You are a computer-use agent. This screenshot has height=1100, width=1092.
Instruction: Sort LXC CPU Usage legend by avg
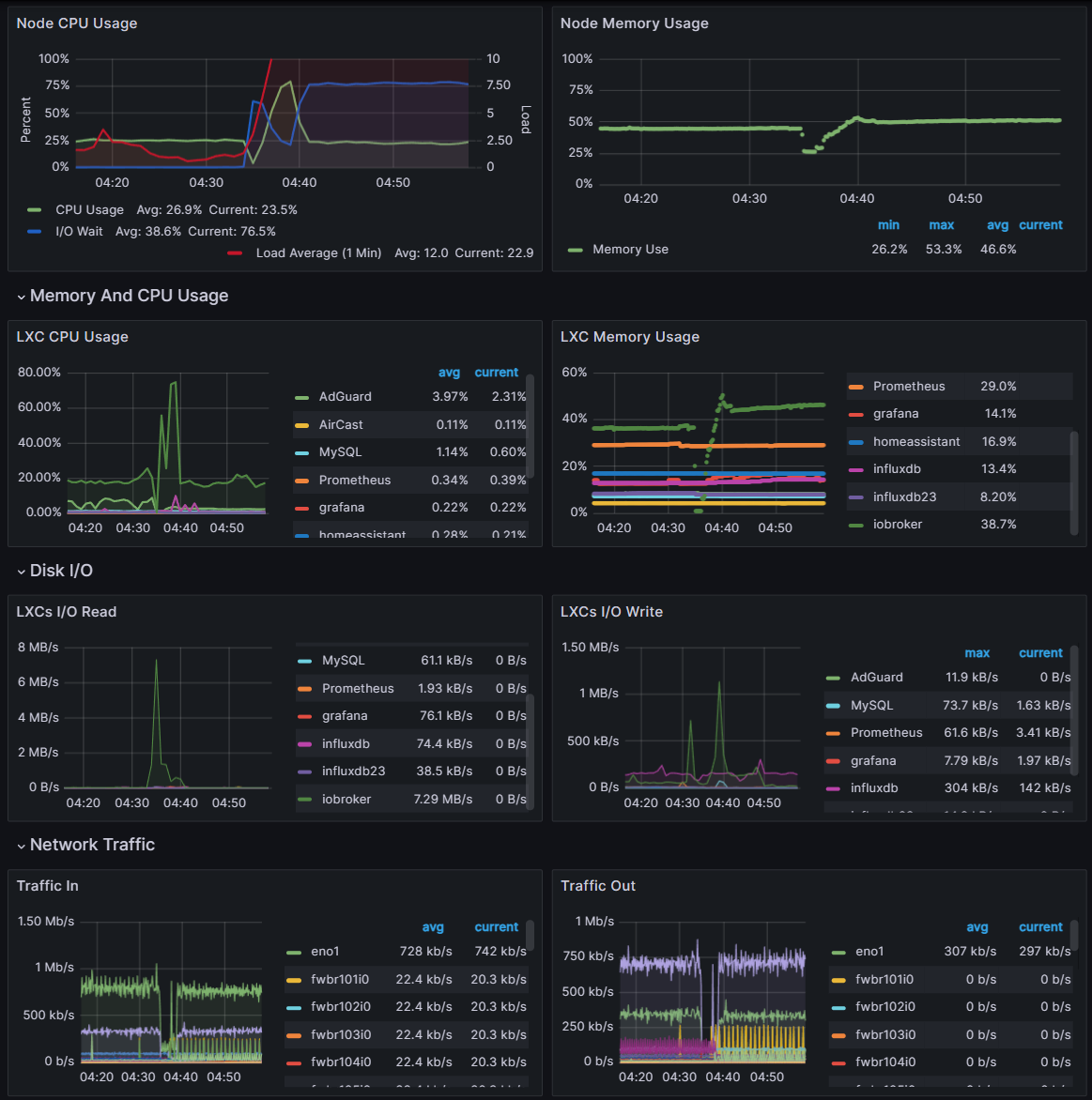[449, 373]
